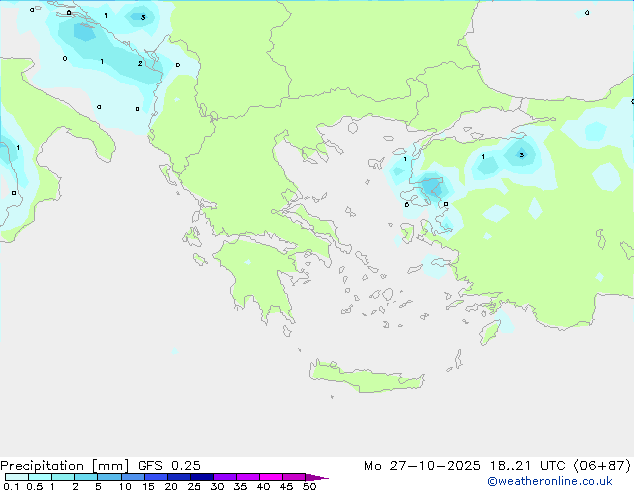This screenshot has width=634, height=490.
Task: Pick the 5–10 mm legend swatch
Action: pos(110,477)
